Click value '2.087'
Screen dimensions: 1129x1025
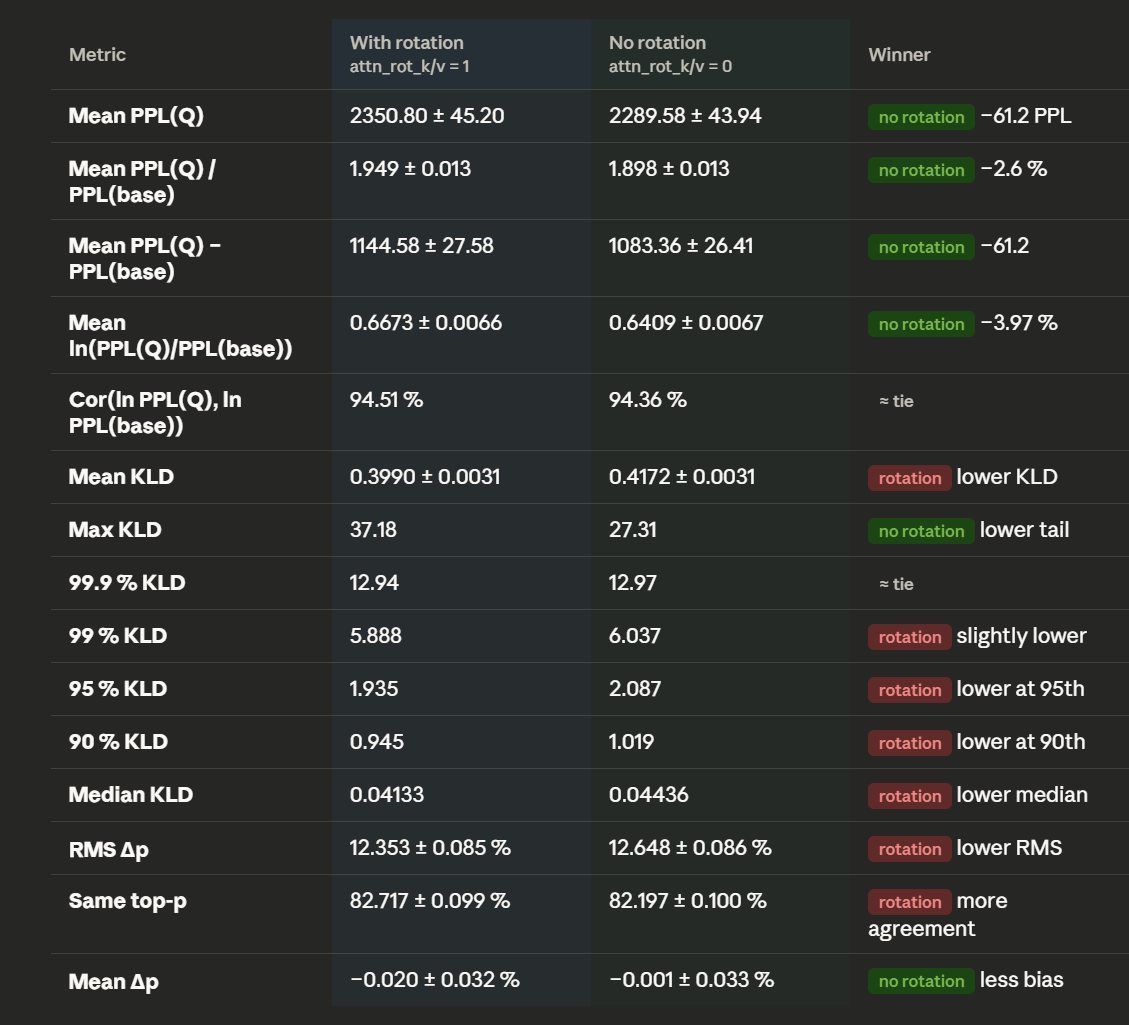(x=635, y=689)
